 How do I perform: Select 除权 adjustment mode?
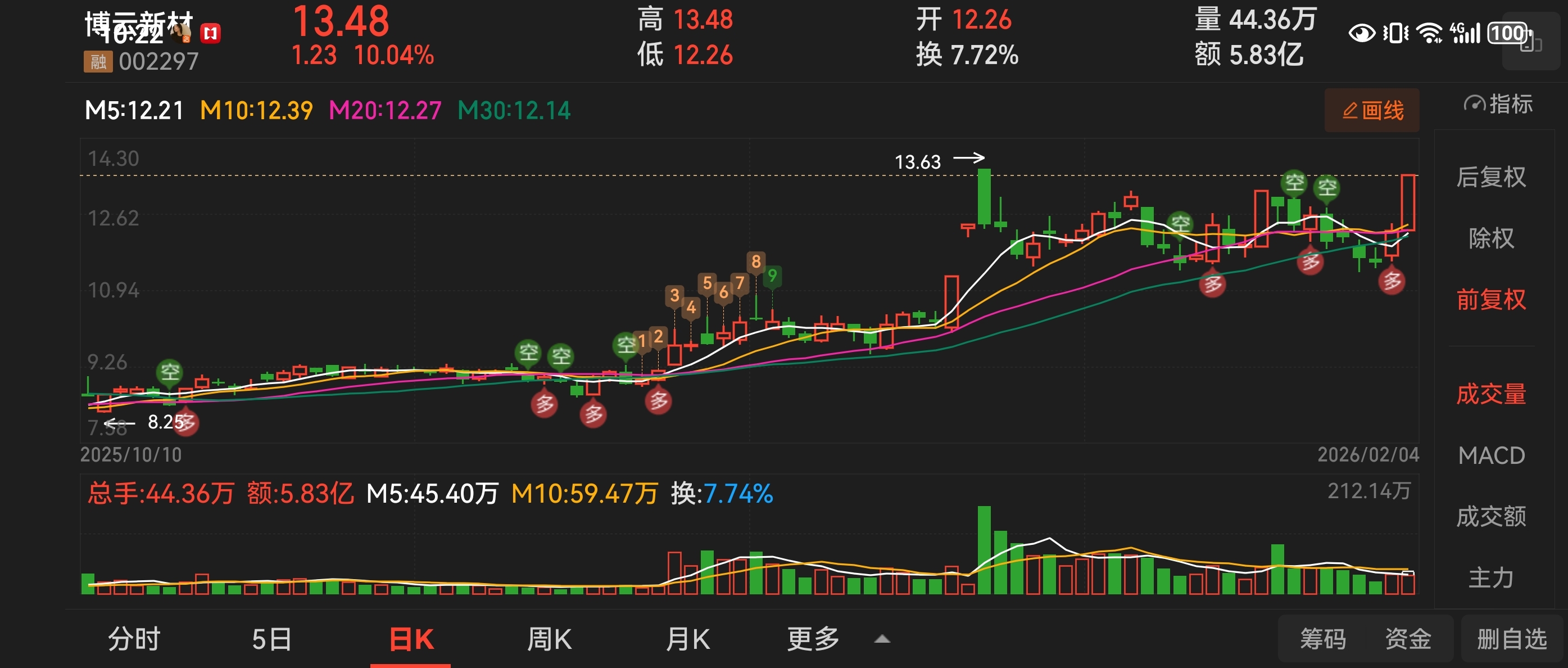[1490, 238]
